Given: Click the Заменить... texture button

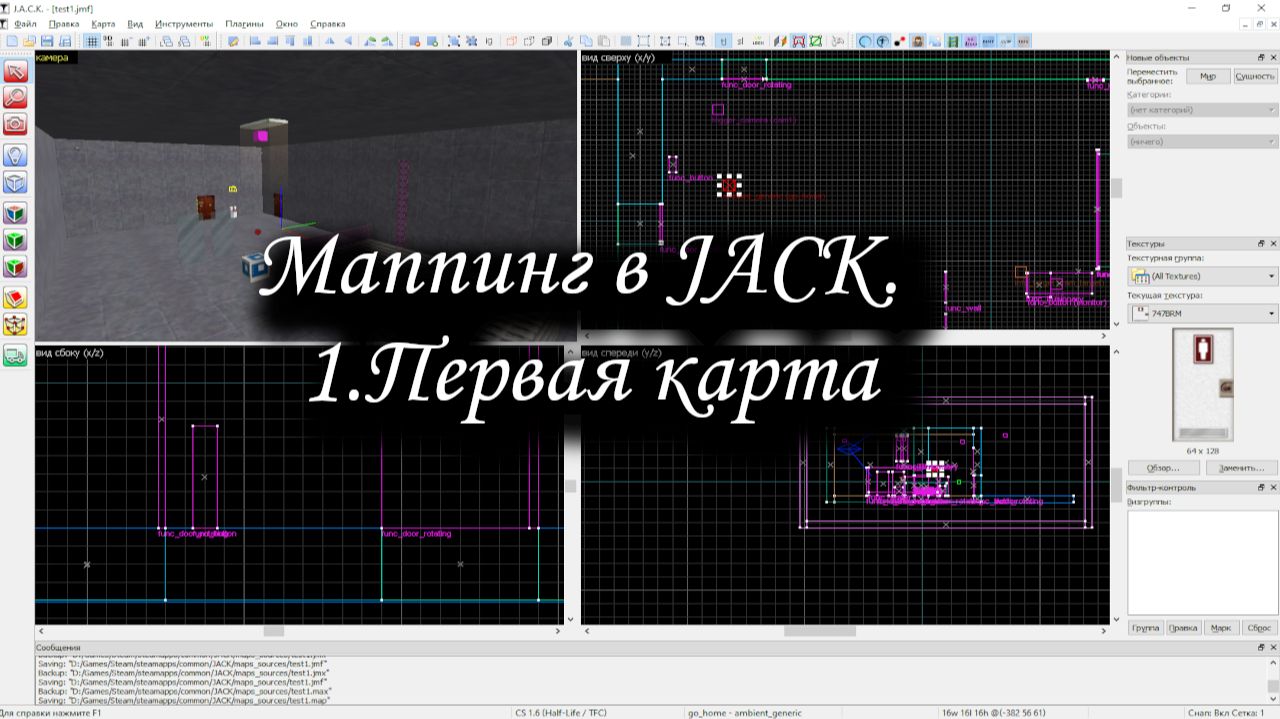Looking at the screenshot, I should coord(1241,468).
